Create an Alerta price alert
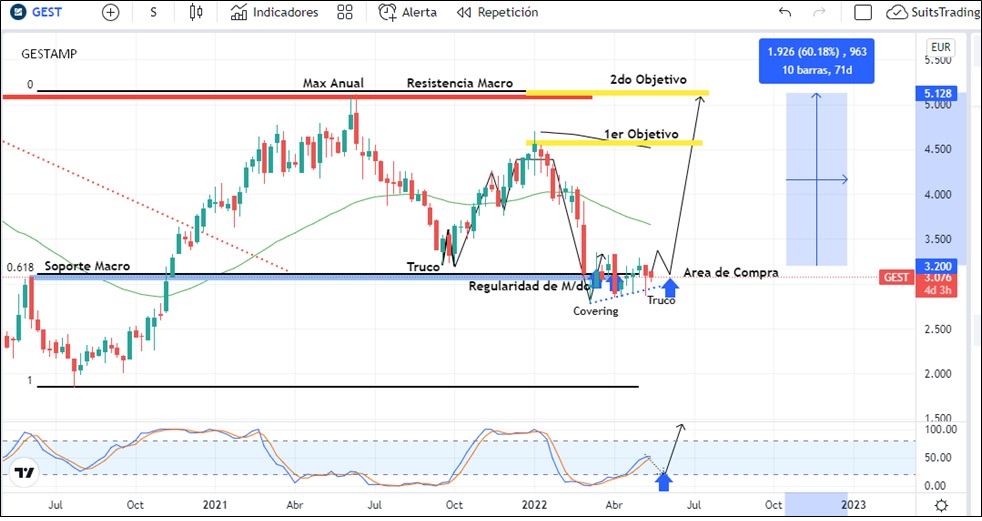 tap(408, 13)
